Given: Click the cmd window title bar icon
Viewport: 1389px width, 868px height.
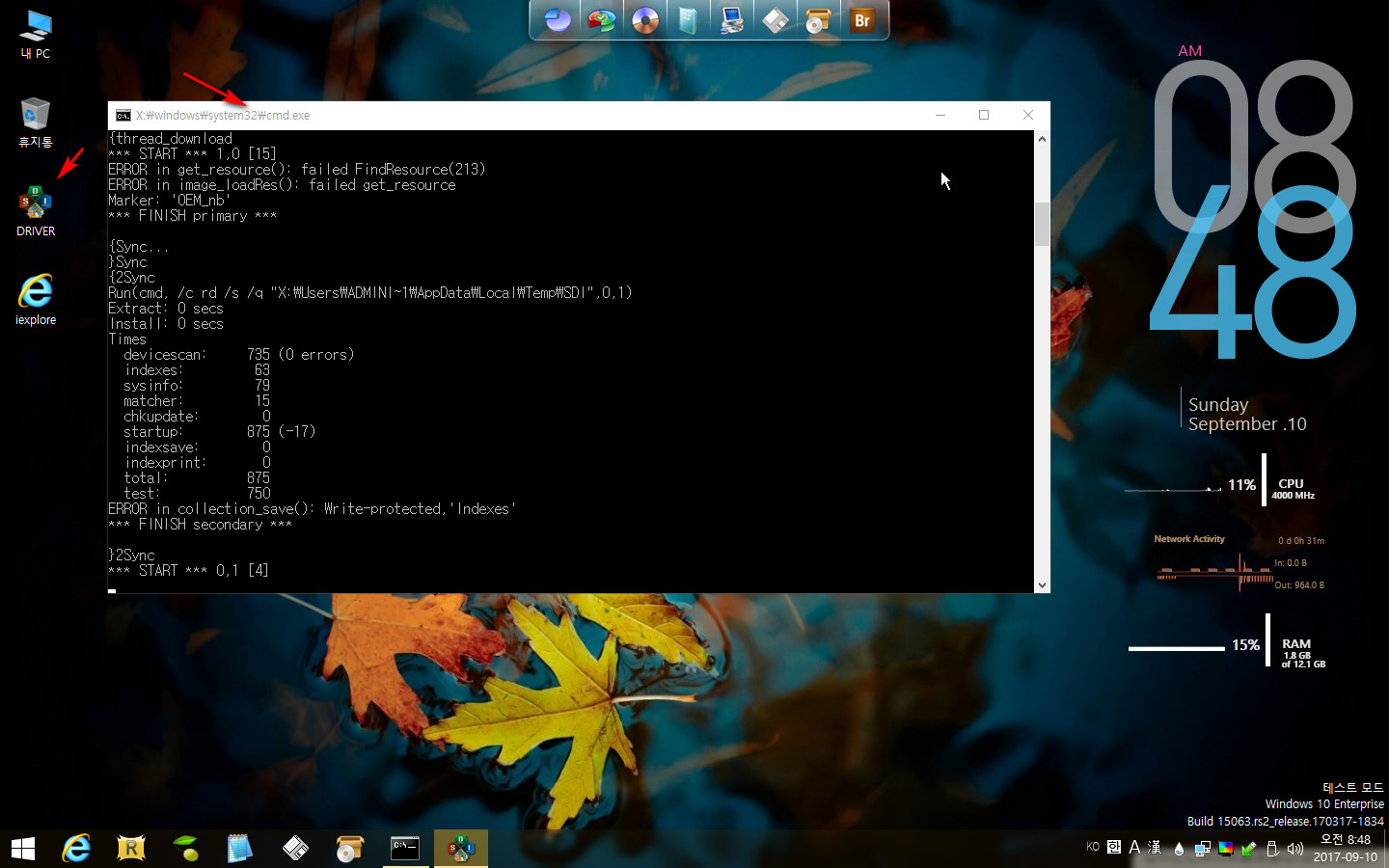Looking at the screenshot, I should (x=123, y=115).
